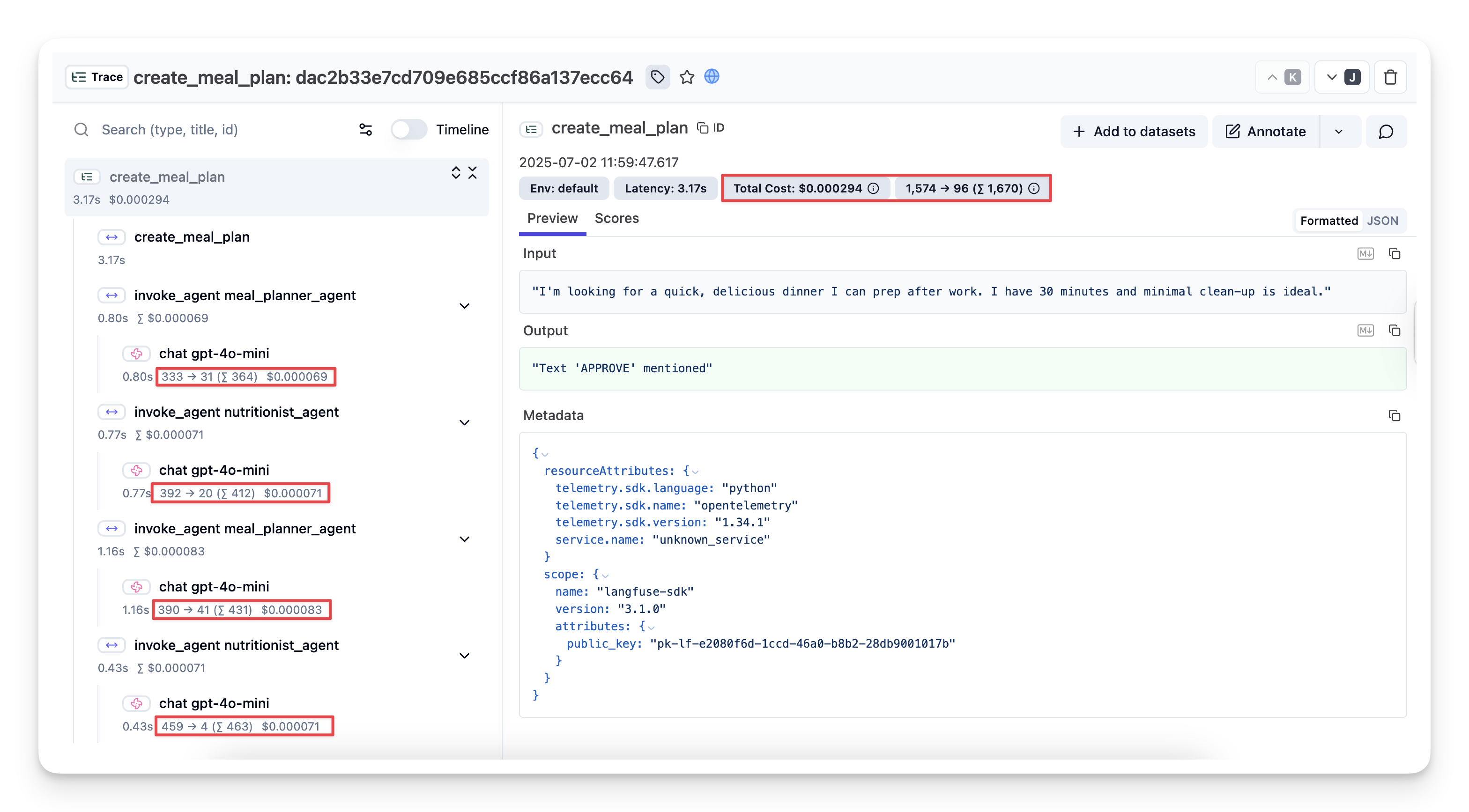Click the trace icon beside create_meal_plan detail title
1469x812 pixels.
pos(531,129)
